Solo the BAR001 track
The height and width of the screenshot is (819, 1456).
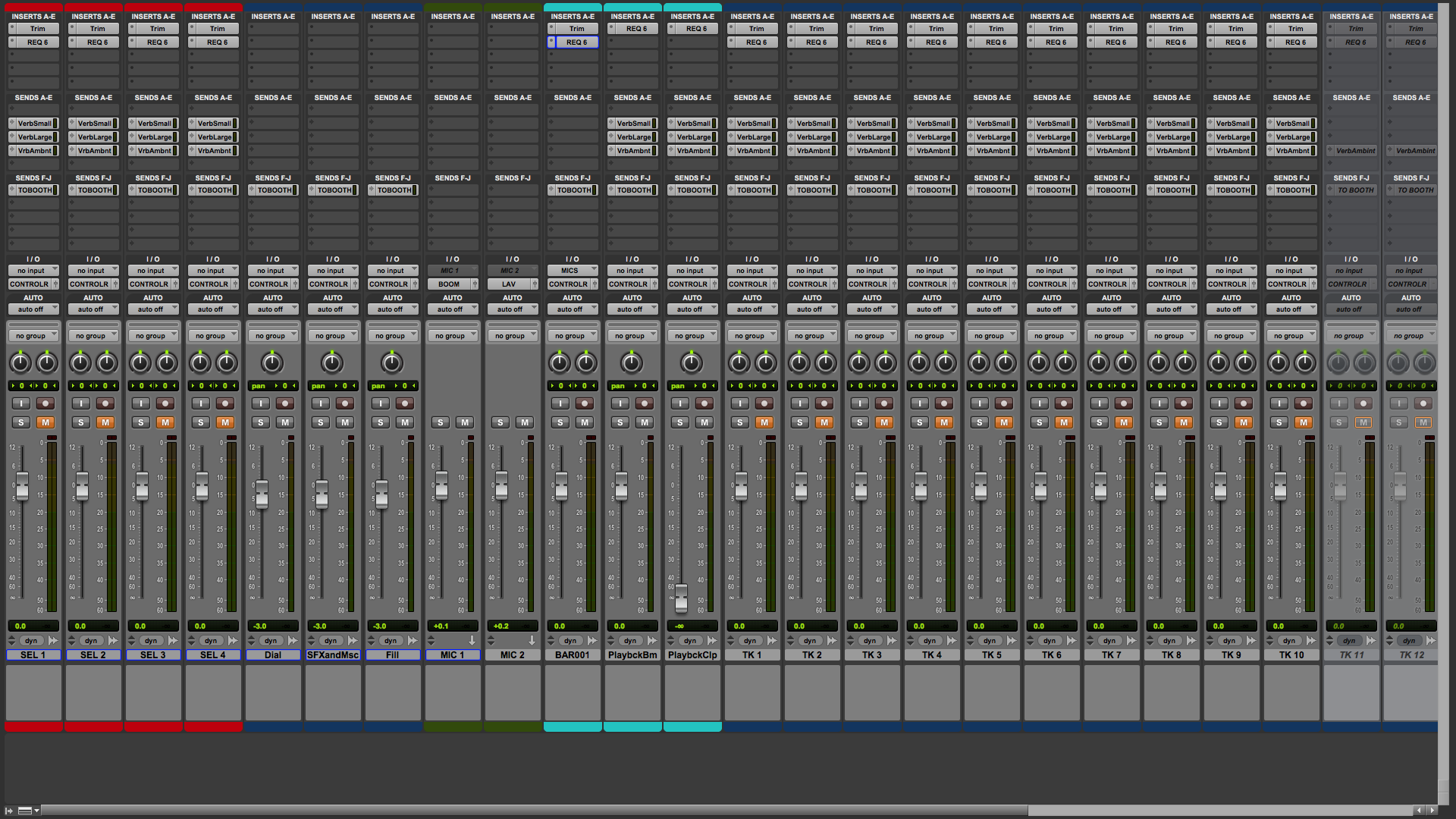(x=560, y=422)
